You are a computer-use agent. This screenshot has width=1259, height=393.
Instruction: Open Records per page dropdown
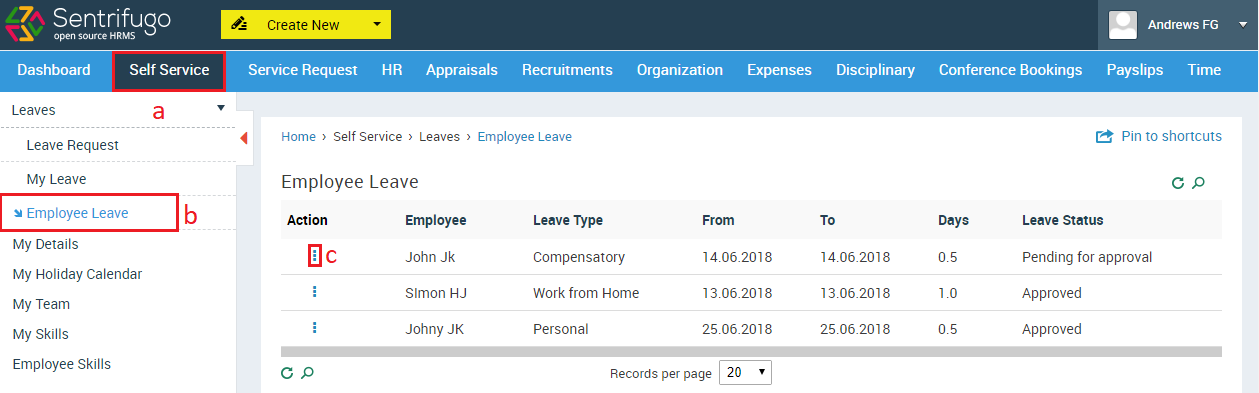point(745,373)
